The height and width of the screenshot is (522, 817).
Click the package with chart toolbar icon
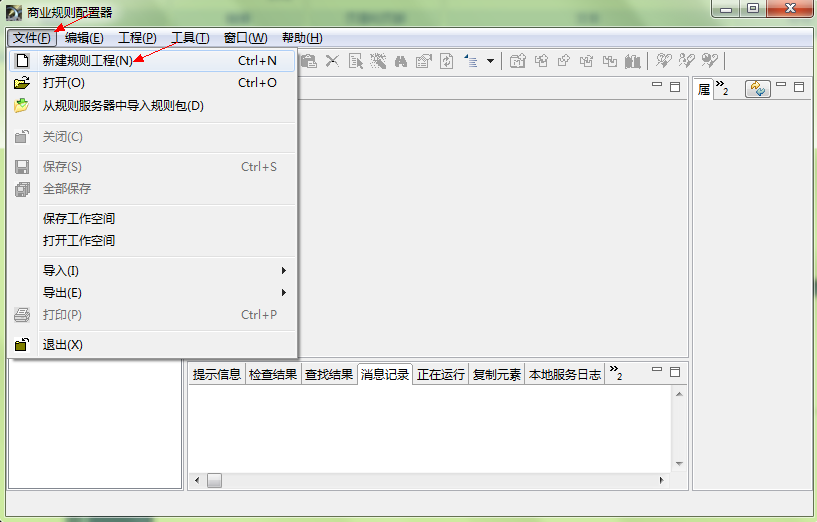point(517,61)
